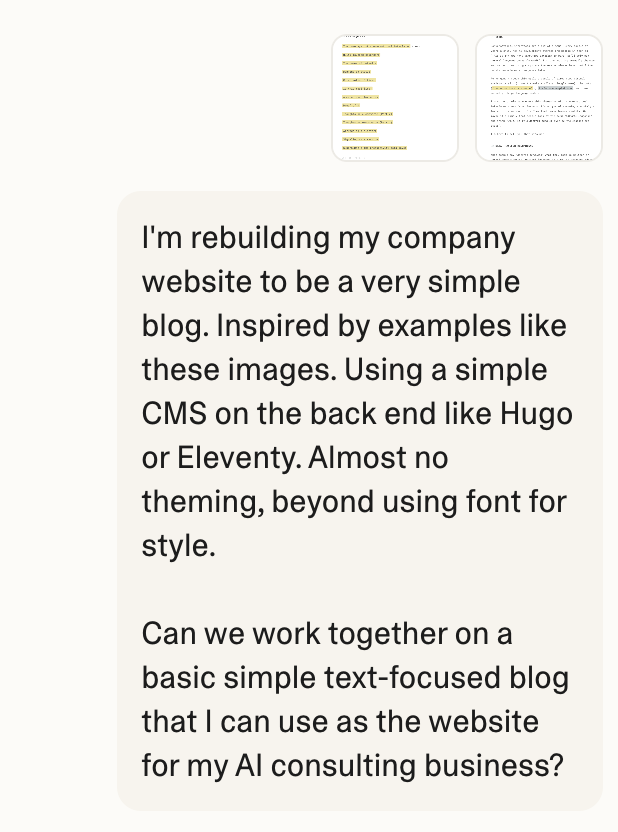Click the user message bubble
This screenshot has width=618, height=832.
[360, 500]
